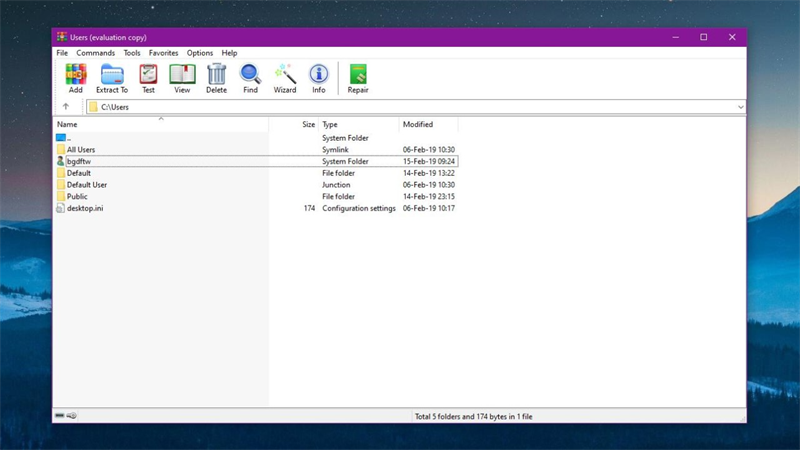
Task: Click the Public folder icon
Action: click(61, 196)
